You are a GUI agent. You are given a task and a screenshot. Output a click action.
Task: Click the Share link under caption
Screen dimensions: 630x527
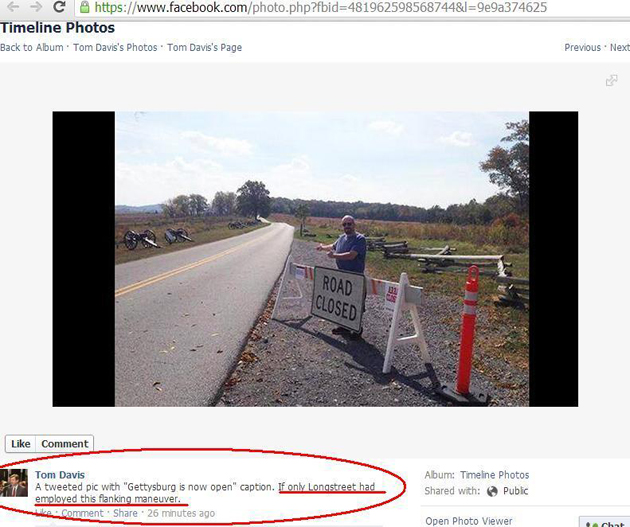click(125, 513)
